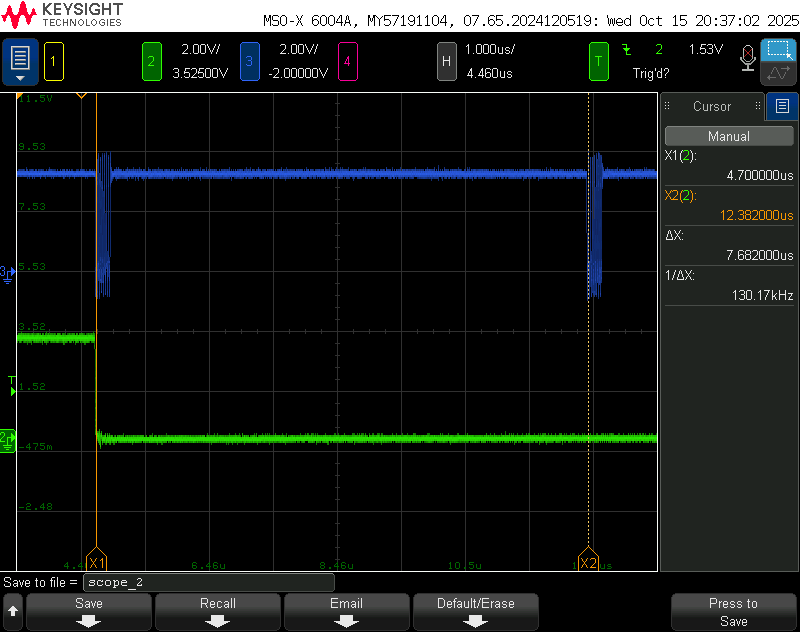
Task: Click the orange trigger time reference marker at the top
Action: pos(81,95)
